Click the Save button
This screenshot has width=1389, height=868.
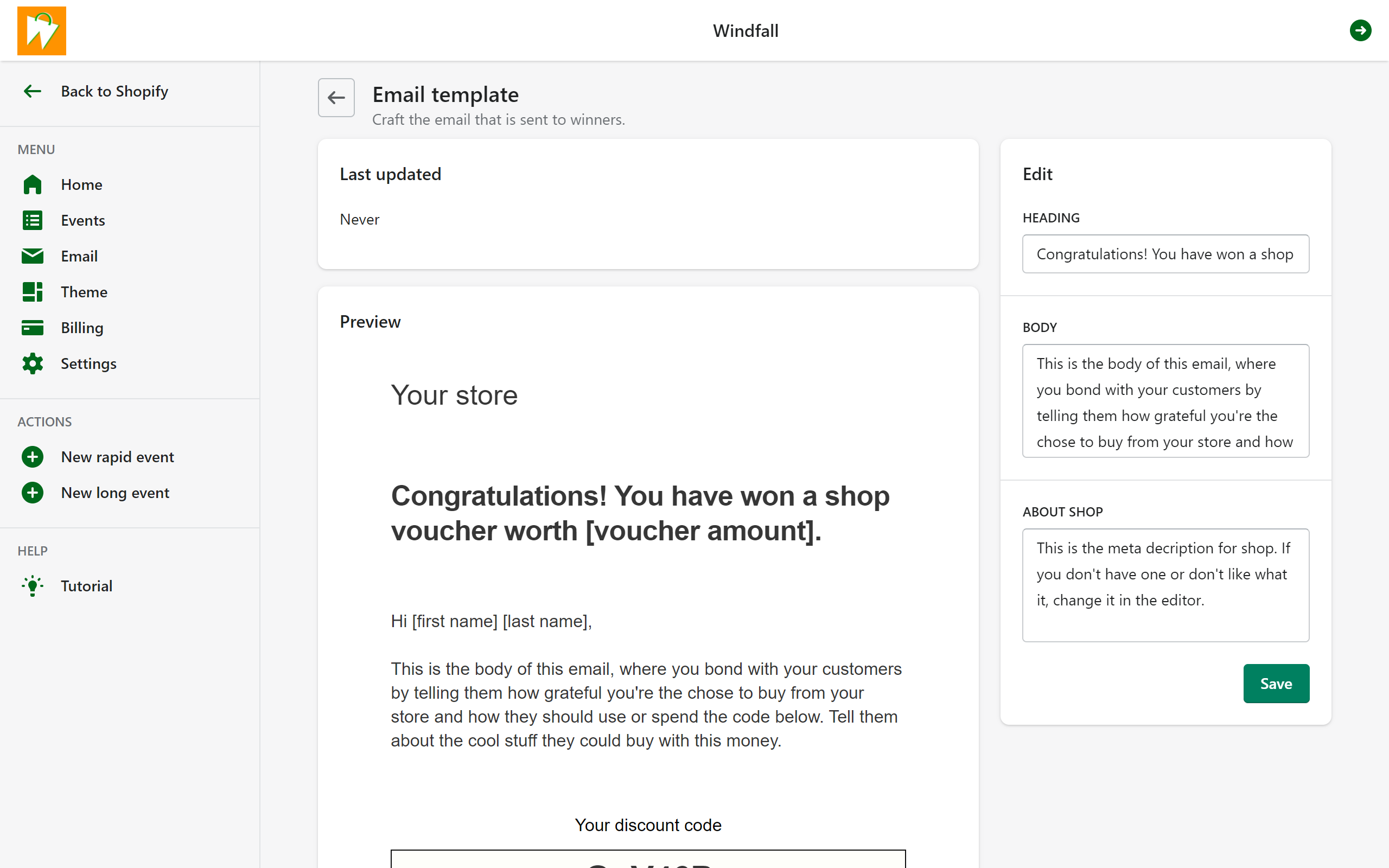[1276, 684]
